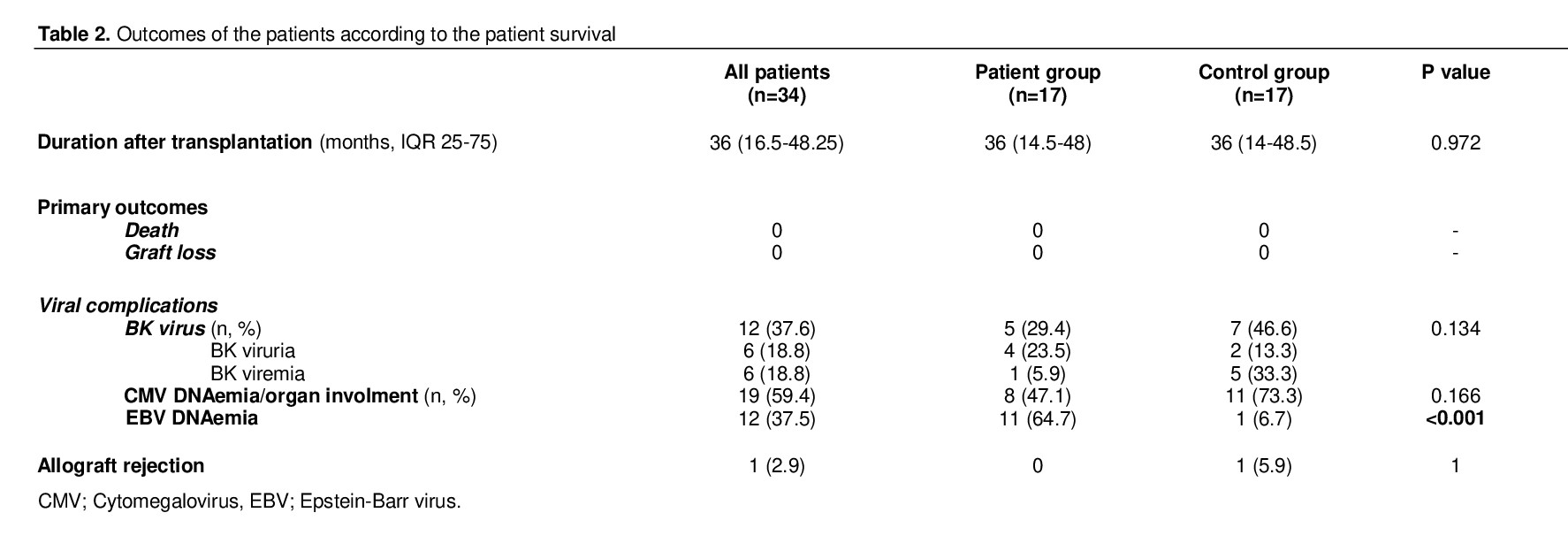Click the "Primary outcomes" section heading
1568x551 pixels.
[123, 208]
